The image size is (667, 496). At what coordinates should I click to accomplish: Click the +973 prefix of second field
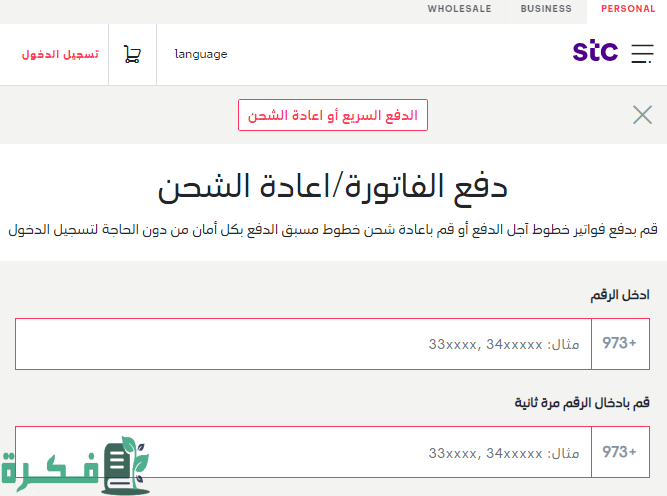click(620, 452)
